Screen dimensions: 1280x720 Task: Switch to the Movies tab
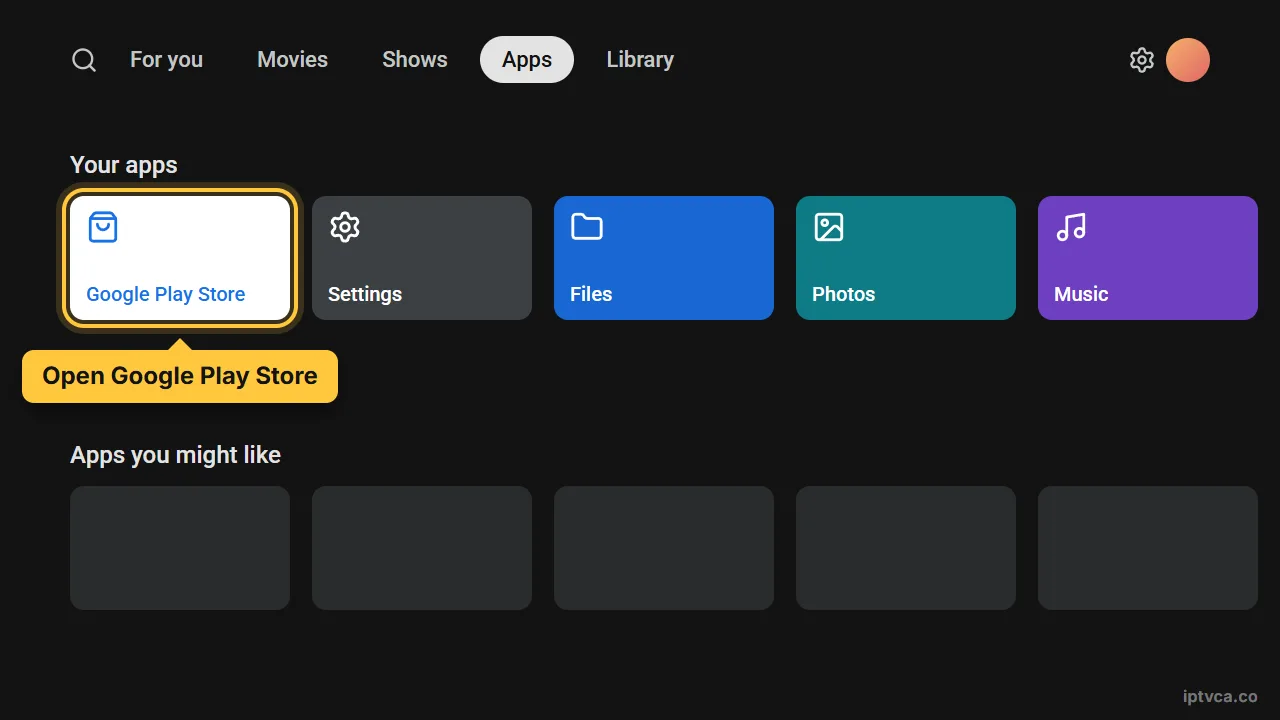tap(292, 60)
